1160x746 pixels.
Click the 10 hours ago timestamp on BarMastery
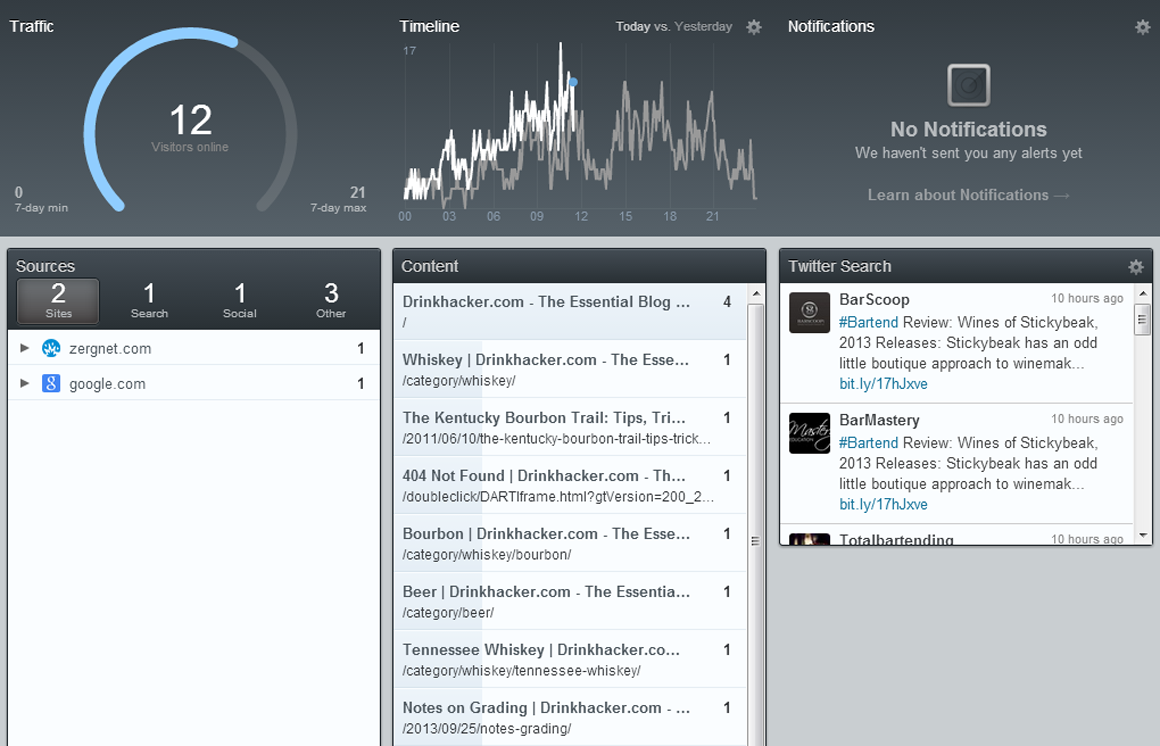pyautogui.click(x=1087, y=419)
